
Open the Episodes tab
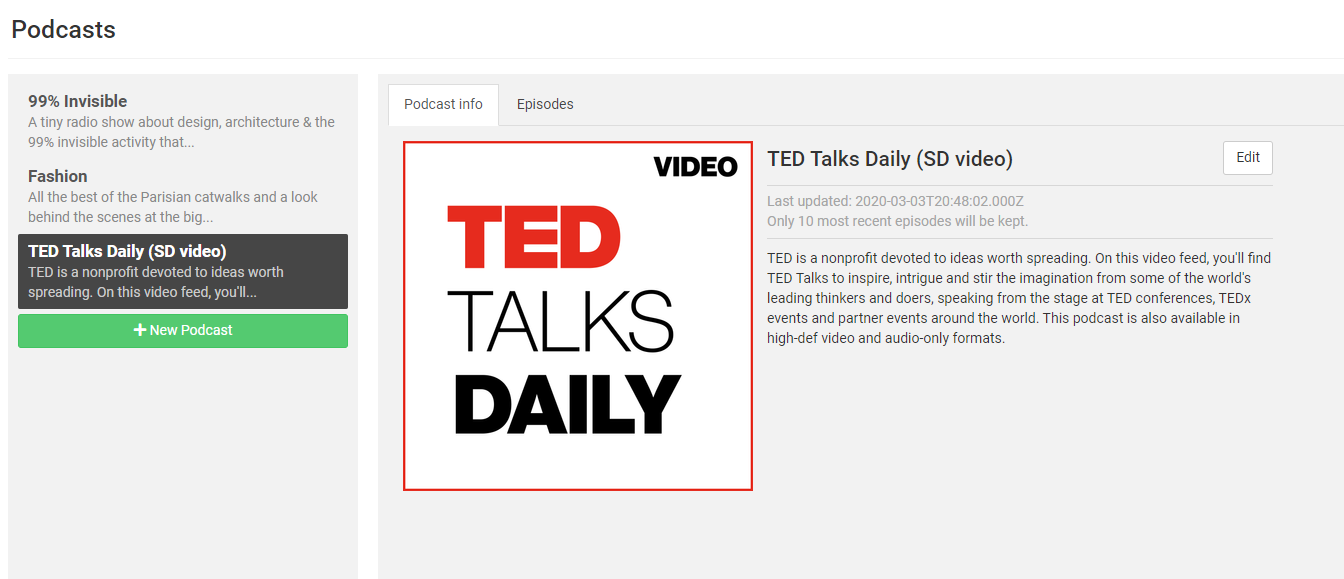(x=545, y=104)
